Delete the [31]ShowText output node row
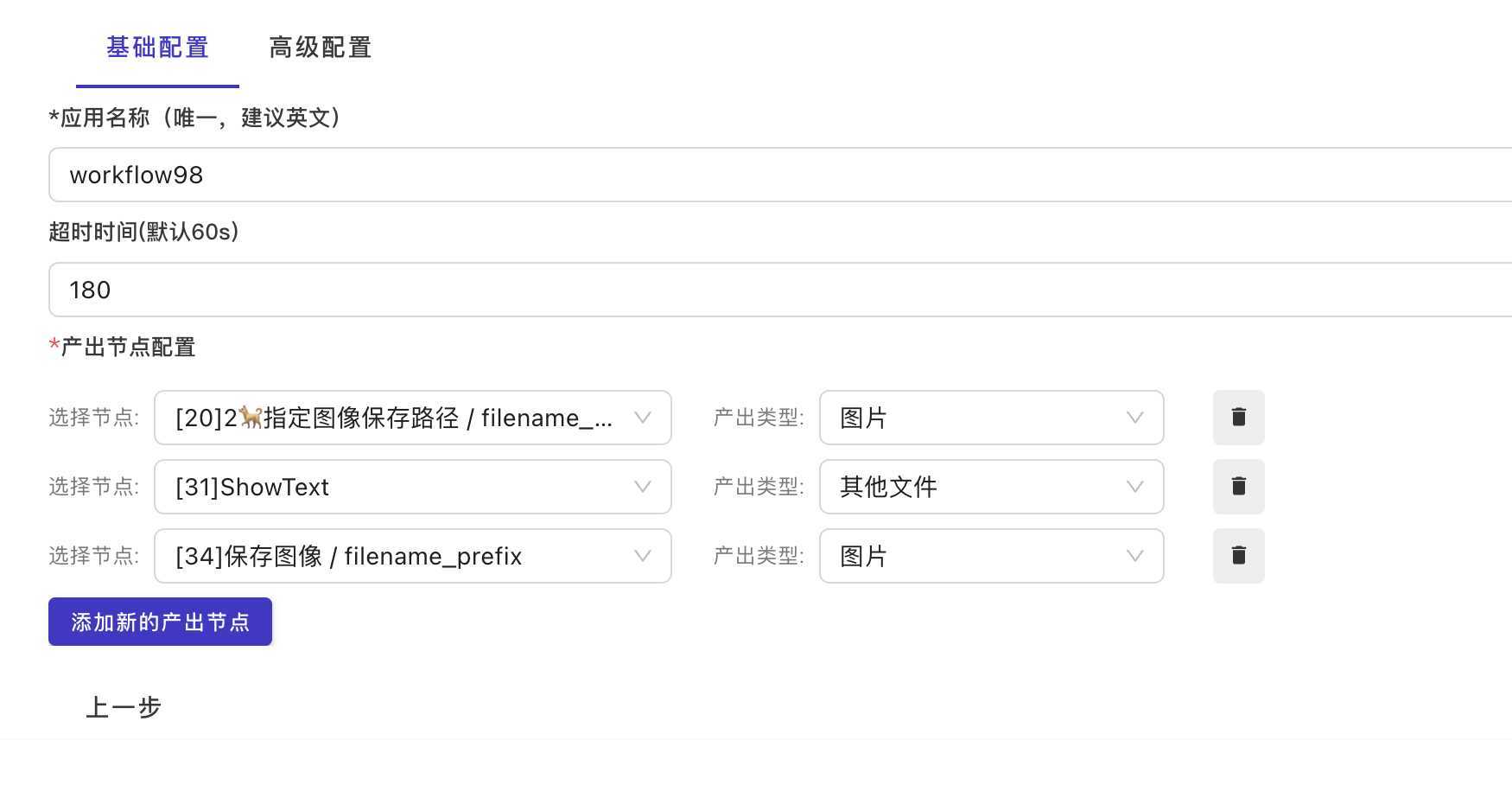 (1238, 487)
